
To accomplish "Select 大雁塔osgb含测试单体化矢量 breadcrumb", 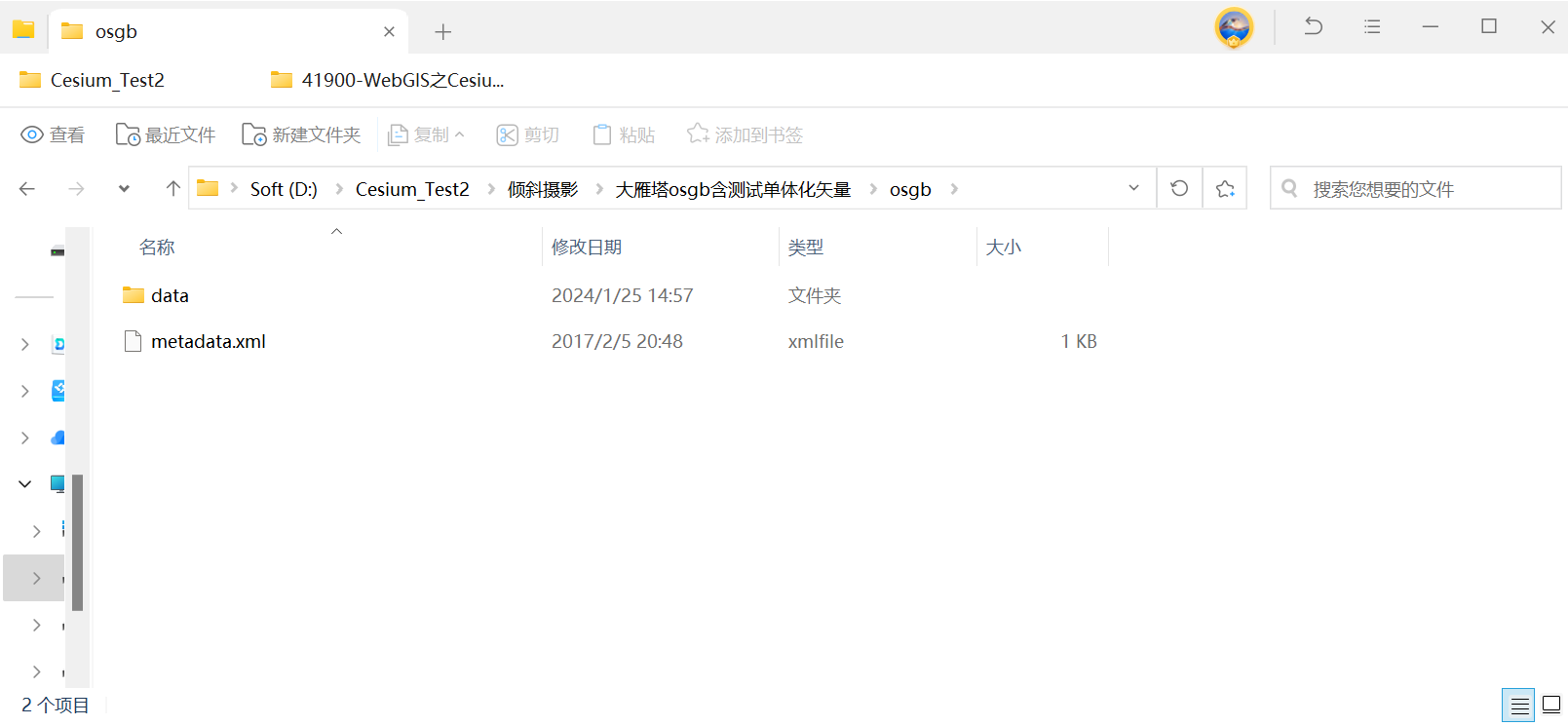I will (733, 189).
